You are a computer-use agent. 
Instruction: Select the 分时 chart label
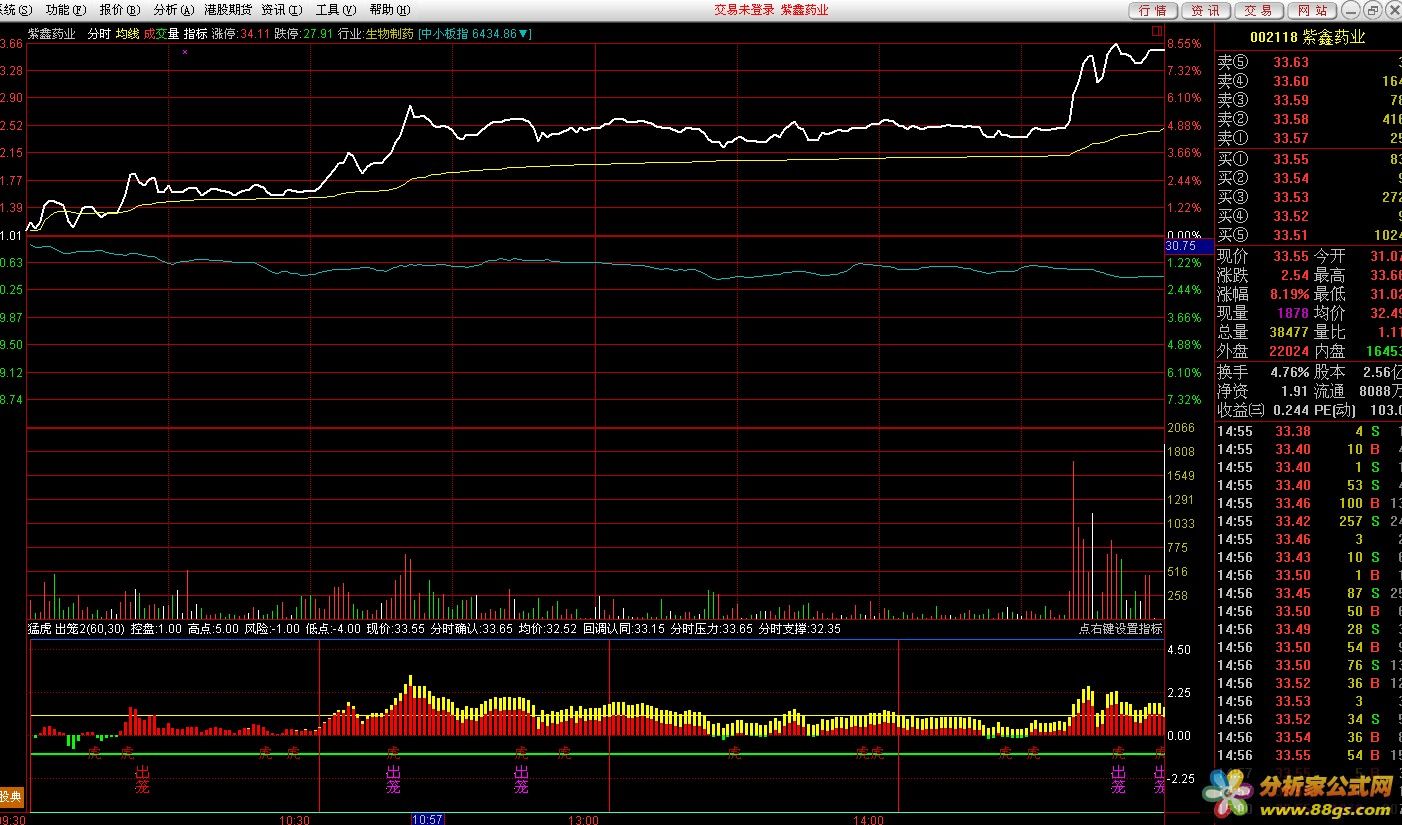(99, 33)
